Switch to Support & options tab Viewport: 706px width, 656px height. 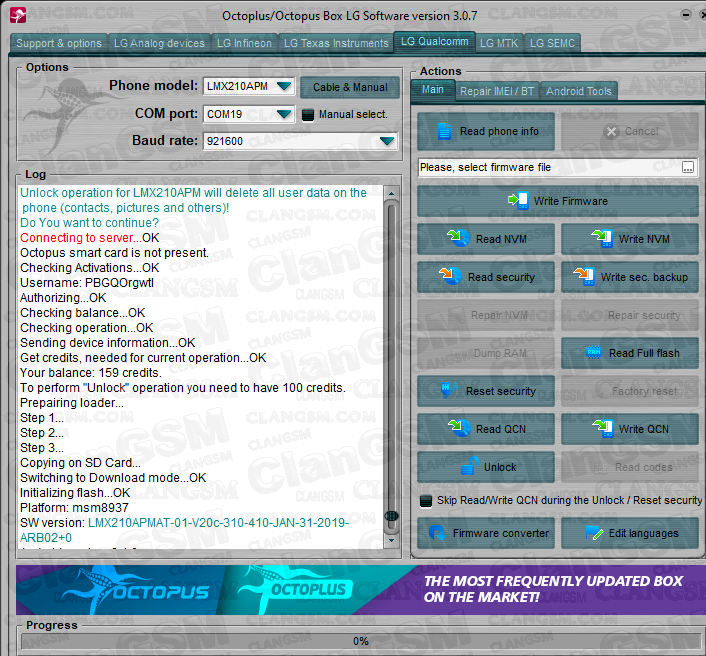point(59,43)
